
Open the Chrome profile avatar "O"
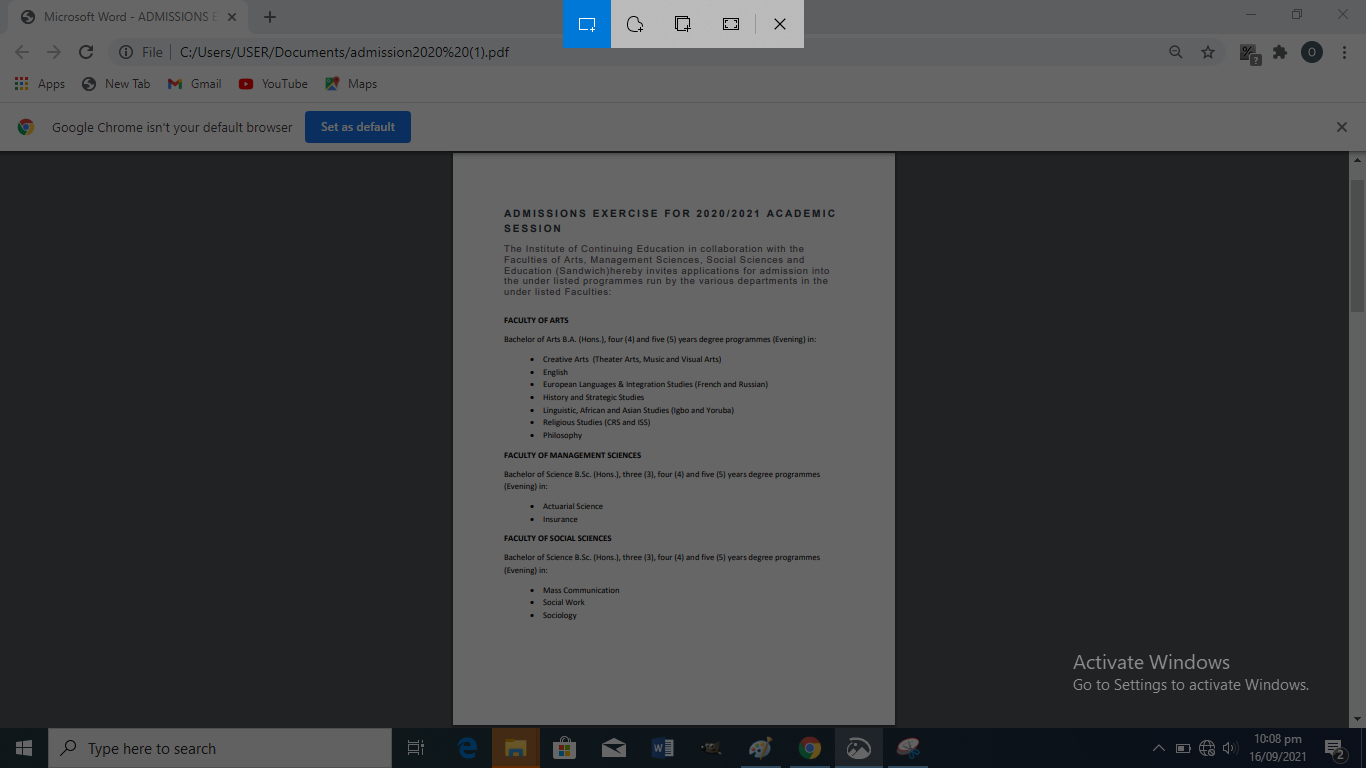(x=1311, y=52)
